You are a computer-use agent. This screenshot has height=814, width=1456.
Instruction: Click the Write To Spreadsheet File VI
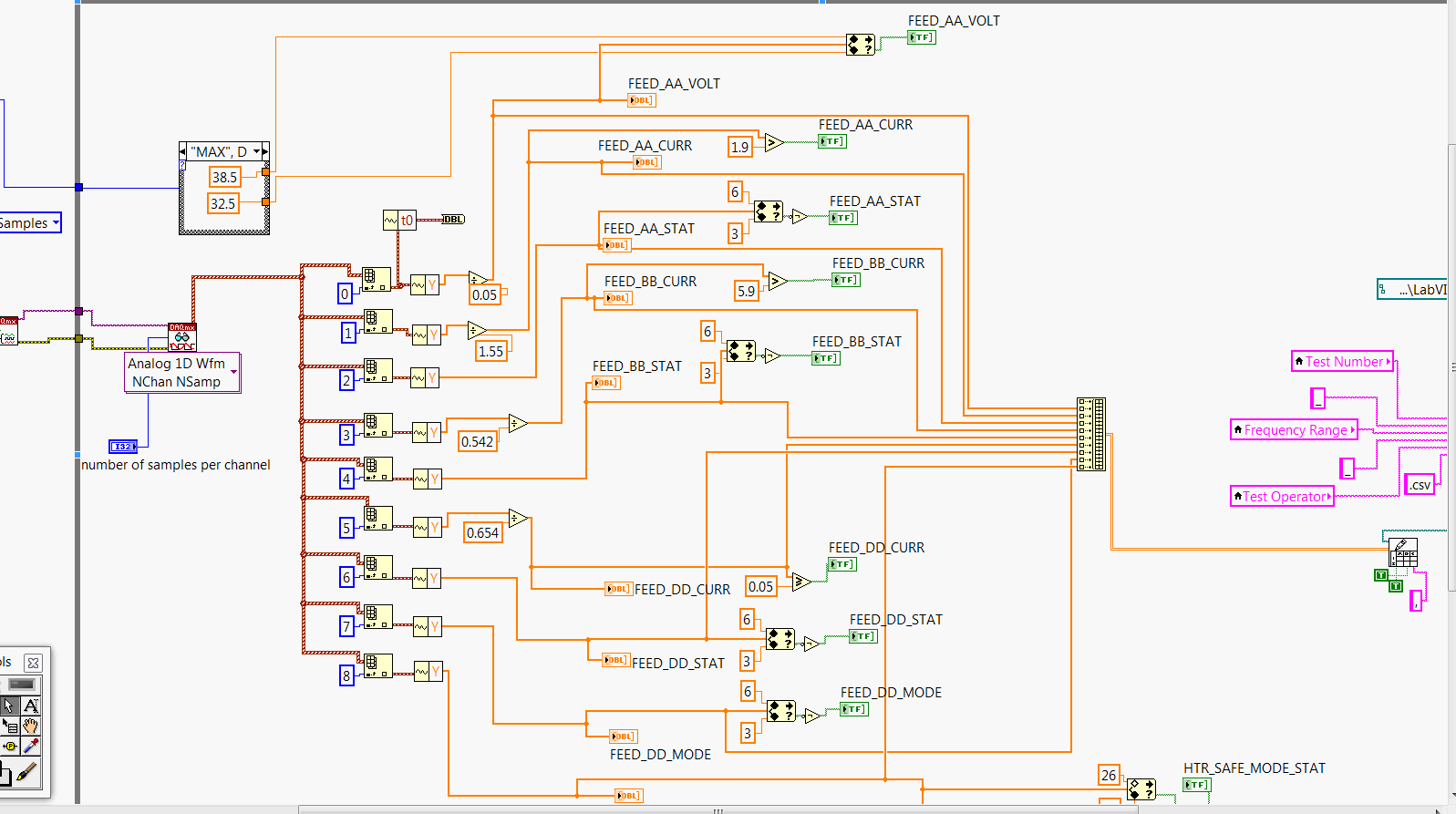(x=1403, y=551)
